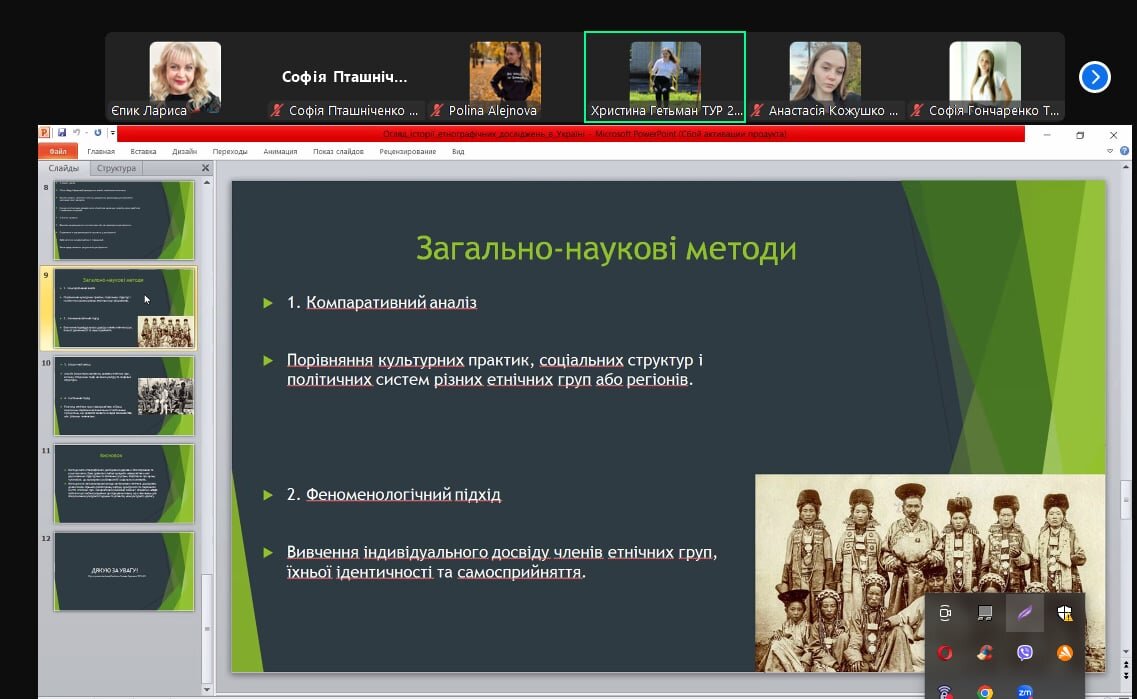The image size is (1137, 699).
Task: Click the Zoom tray icon
Action: [1024, 691]
